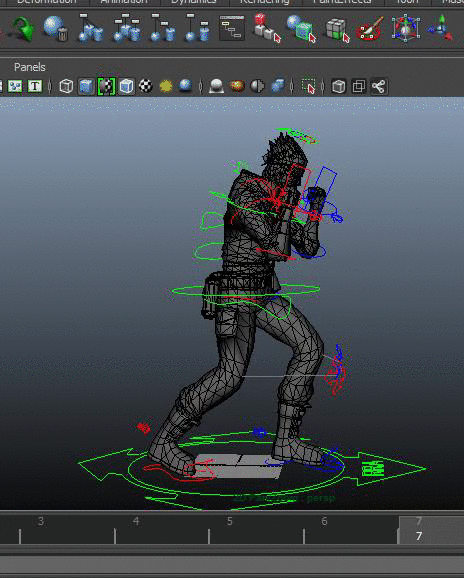
Task: Select the red knee control beside front leg
Action: tap(336, 376)
